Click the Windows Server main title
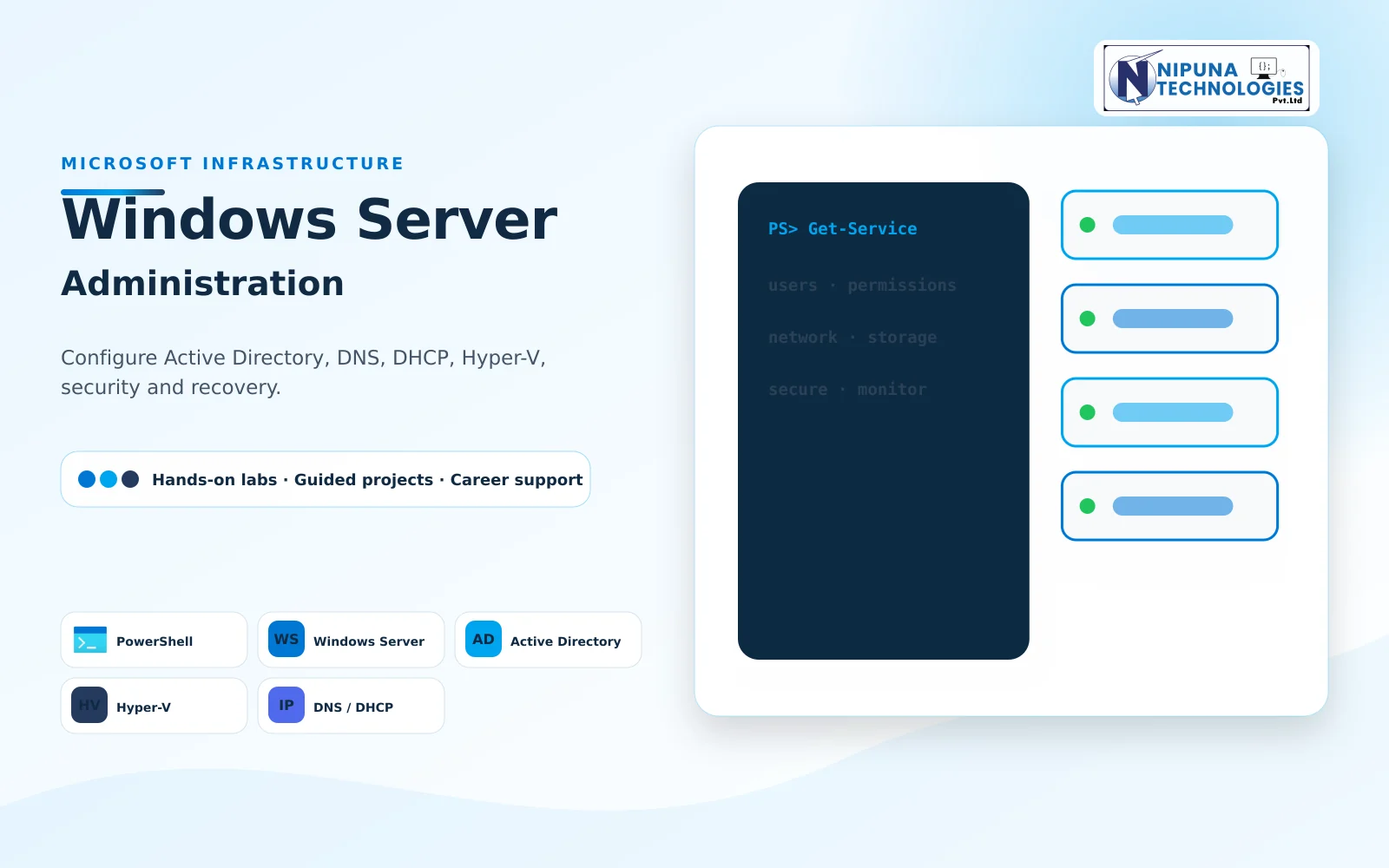Screen dimensions: 1389x868 [309, 219]
